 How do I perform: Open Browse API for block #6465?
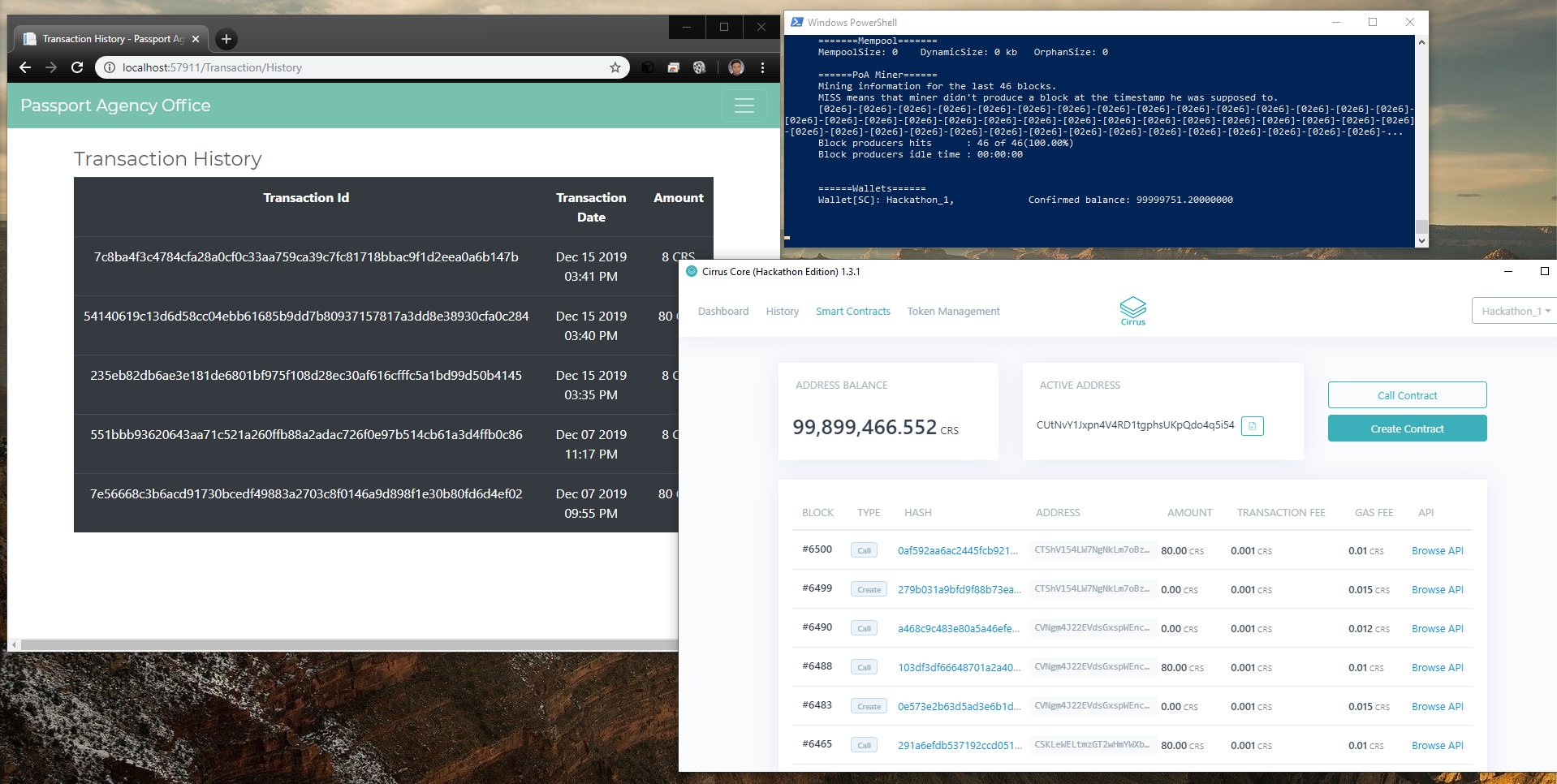tap(1438, 746)
